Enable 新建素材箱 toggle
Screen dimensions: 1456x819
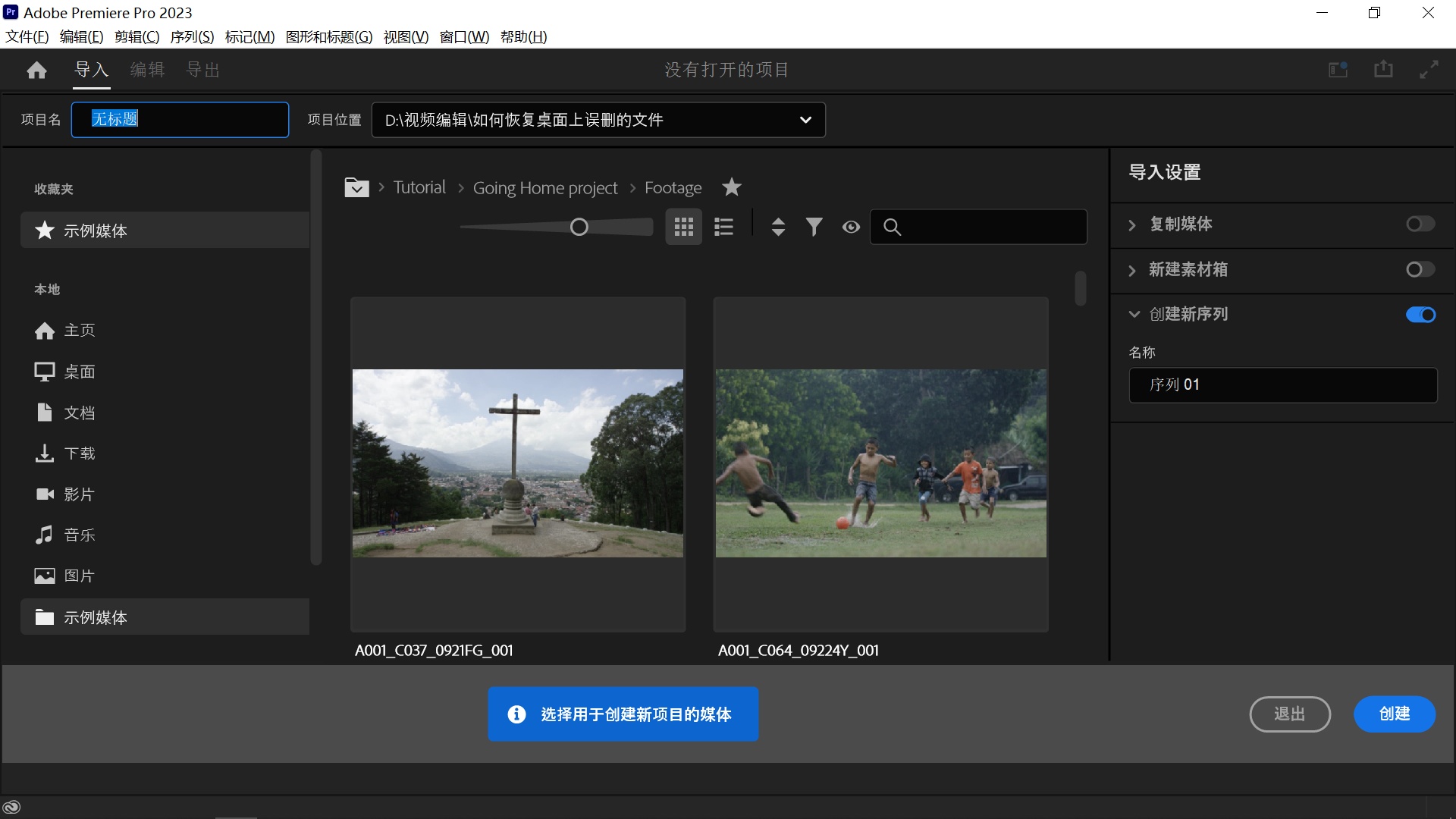coord(1419,268)
